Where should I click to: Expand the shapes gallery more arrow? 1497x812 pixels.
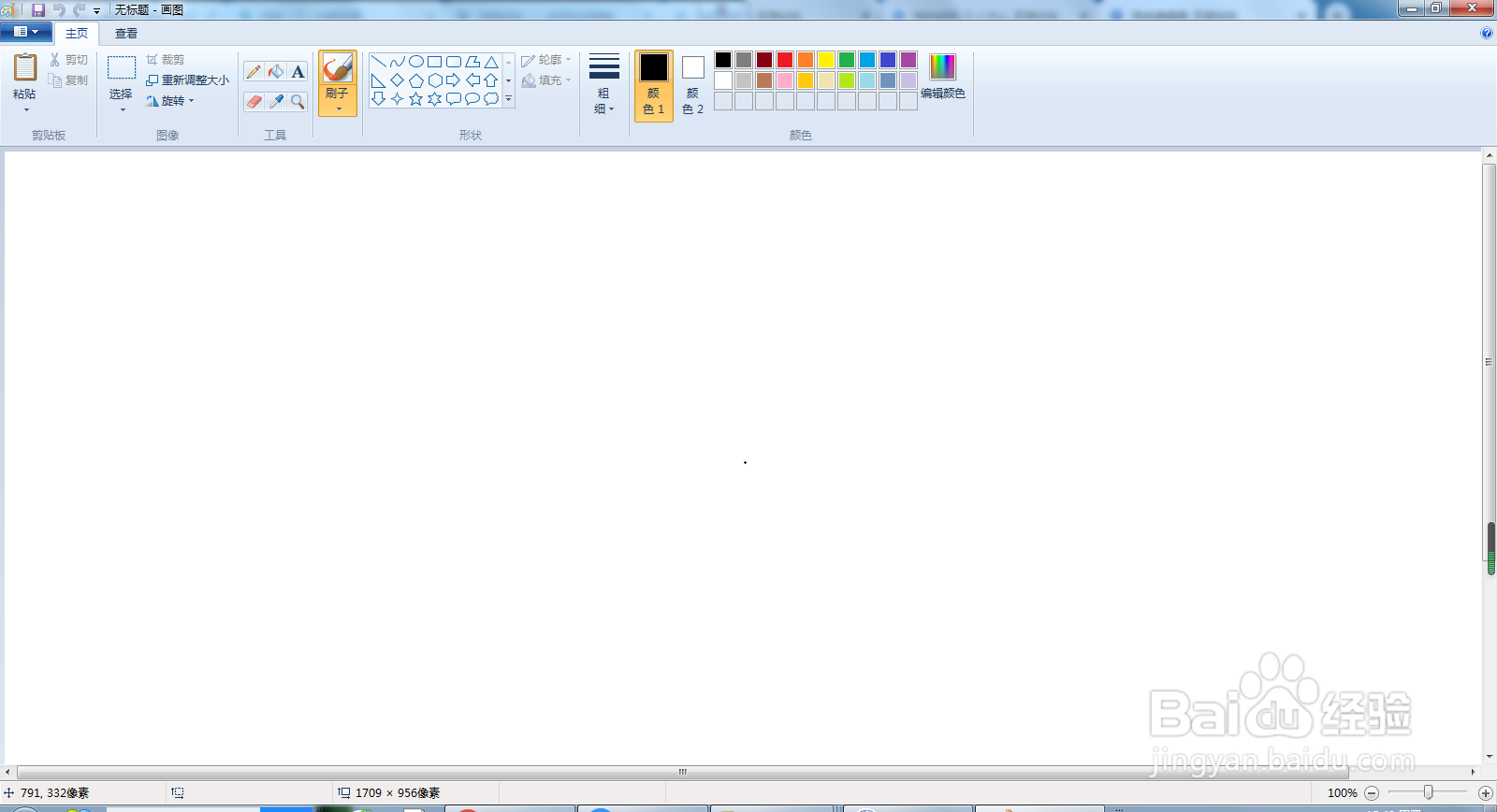[x=508, y=98]
